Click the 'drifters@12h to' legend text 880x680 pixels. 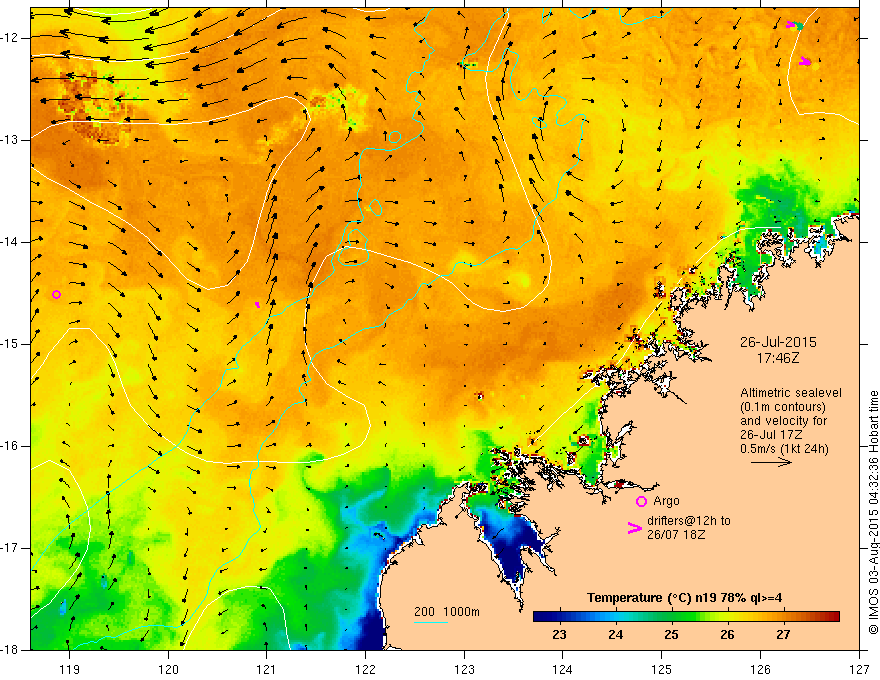[x=689, y=521]
